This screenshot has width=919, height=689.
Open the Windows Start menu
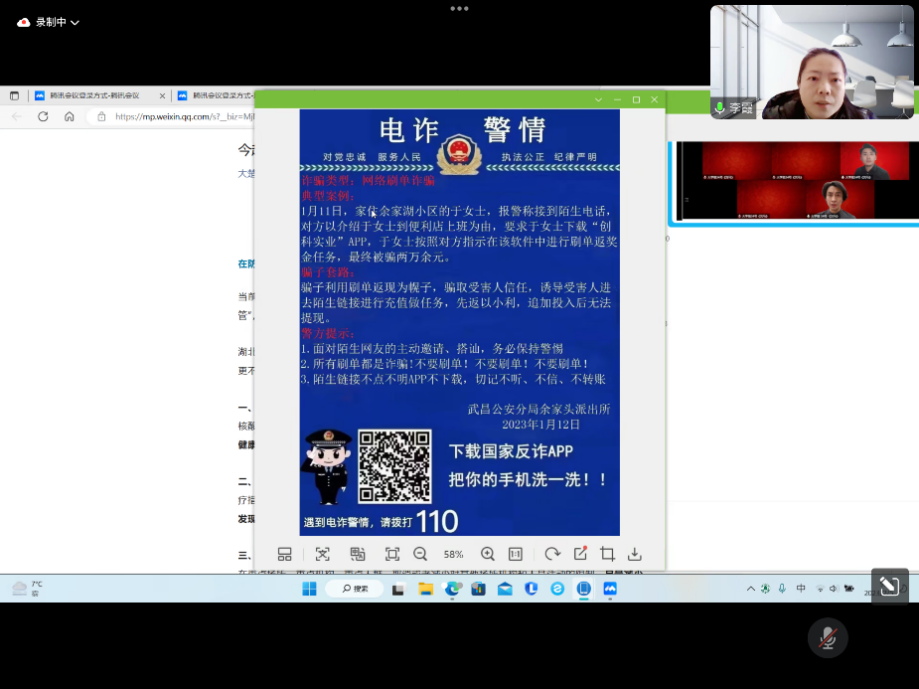pos(310,589)
